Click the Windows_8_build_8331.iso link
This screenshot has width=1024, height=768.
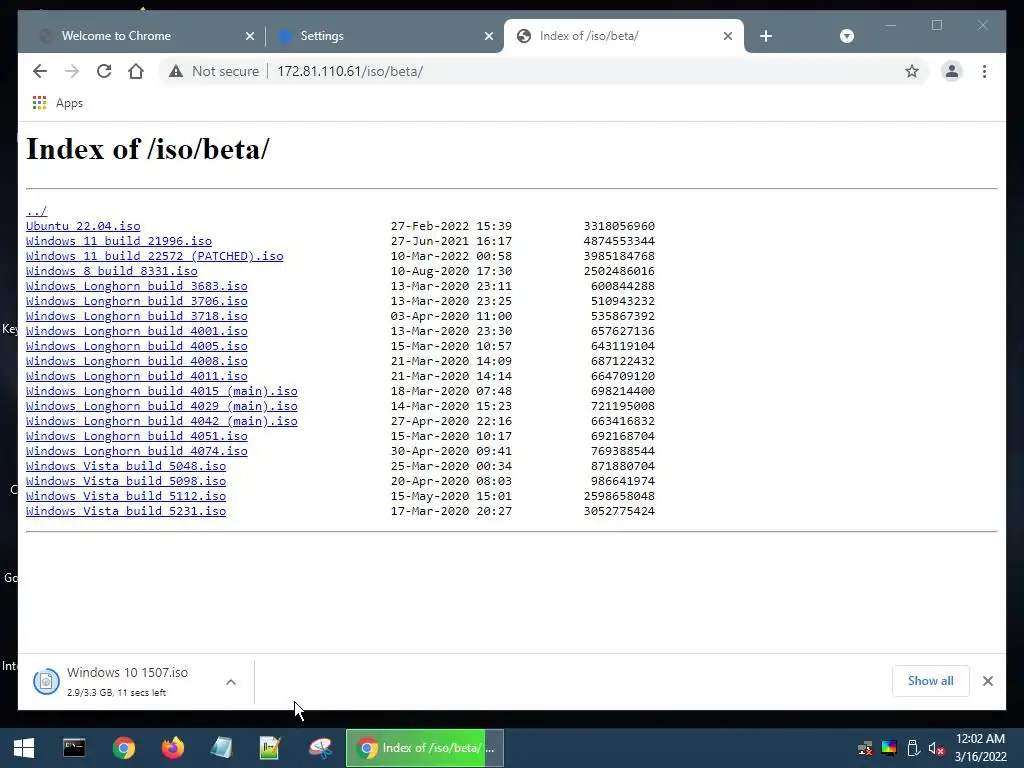[112, 271]
